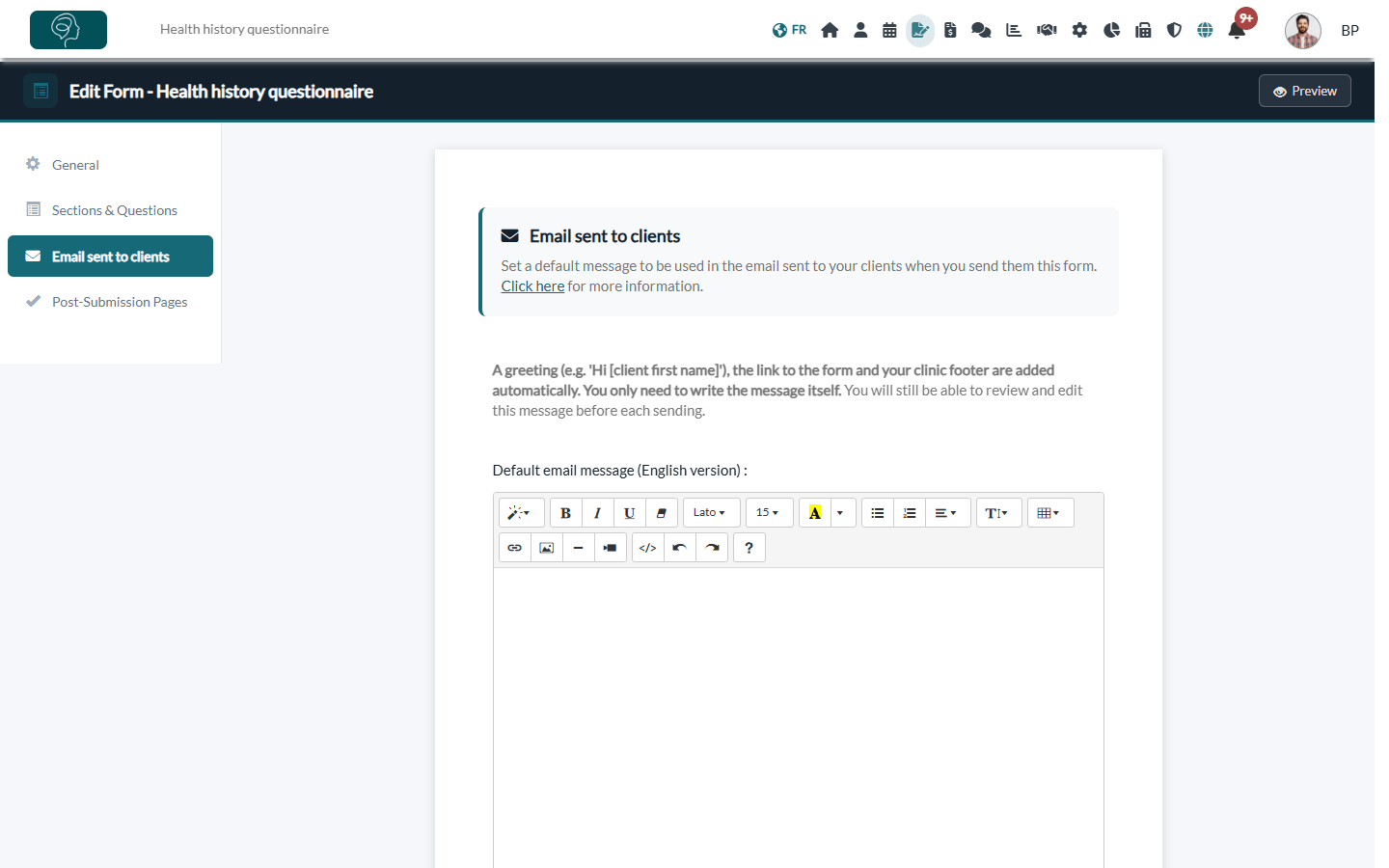Toggle the ordered numbered list
This screenshot has width=1389, height=868.
[x=910, y=513]
